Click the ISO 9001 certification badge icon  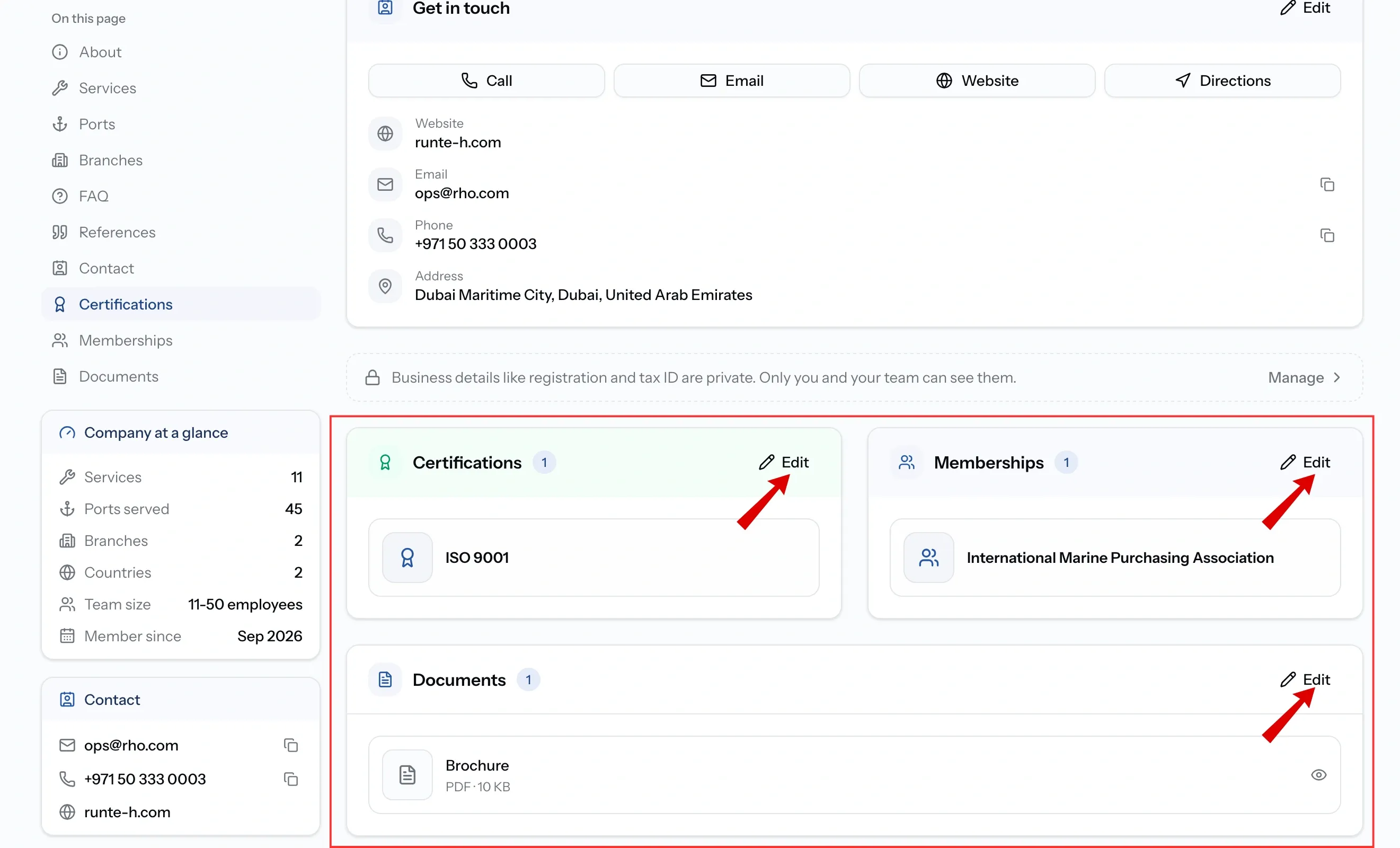407,558
